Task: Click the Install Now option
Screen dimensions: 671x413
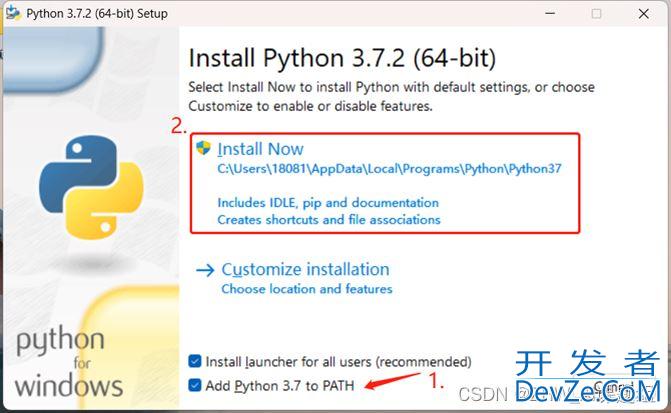Action: (385, 183)
